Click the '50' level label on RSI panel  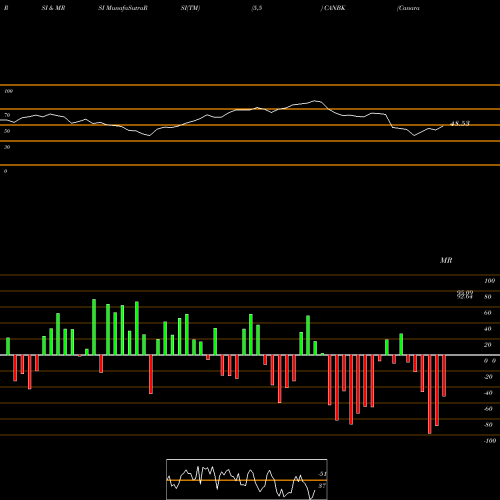point(7,131)
